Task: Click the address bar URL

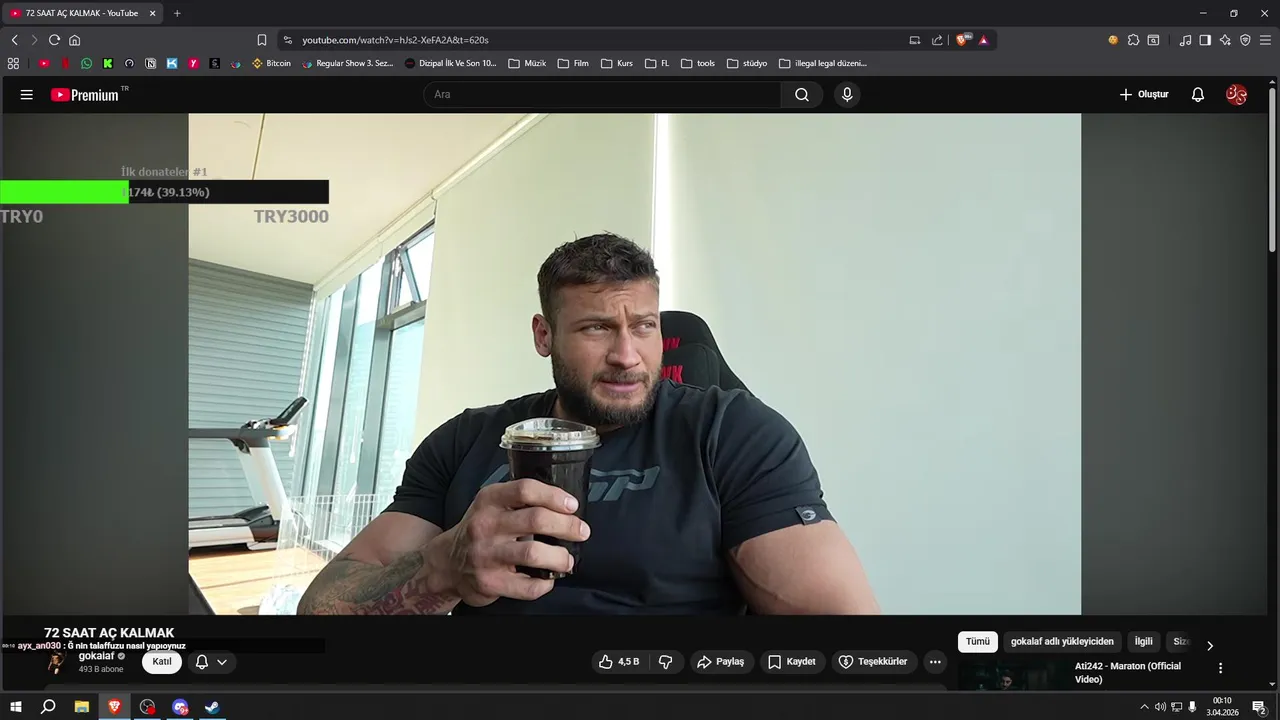Action: [396, 40]
